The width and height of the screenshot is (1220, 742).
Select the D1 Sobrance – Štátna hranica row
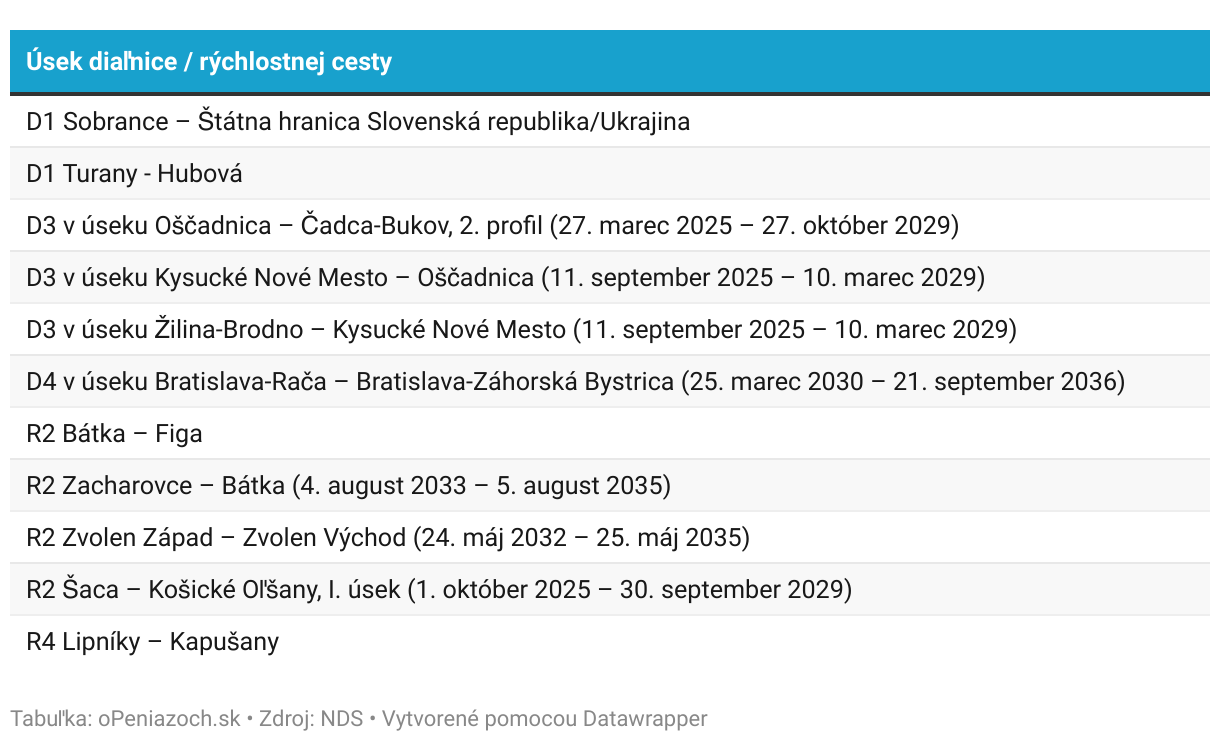point(610,122)
